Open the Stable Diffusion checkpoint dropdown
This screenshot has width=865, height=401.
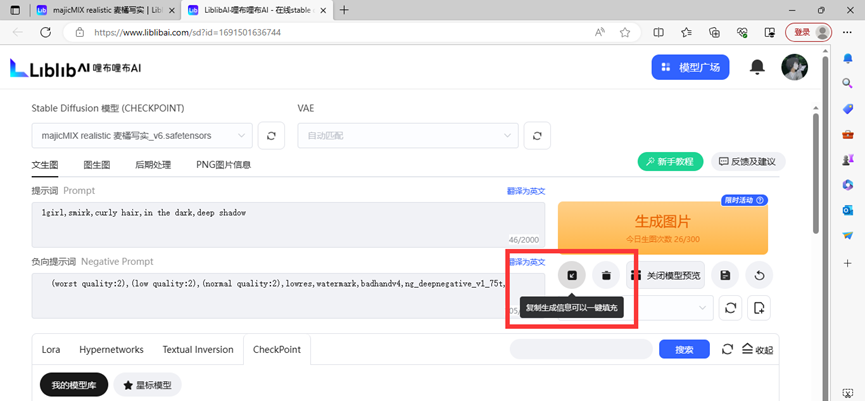[x=142, y=136]
